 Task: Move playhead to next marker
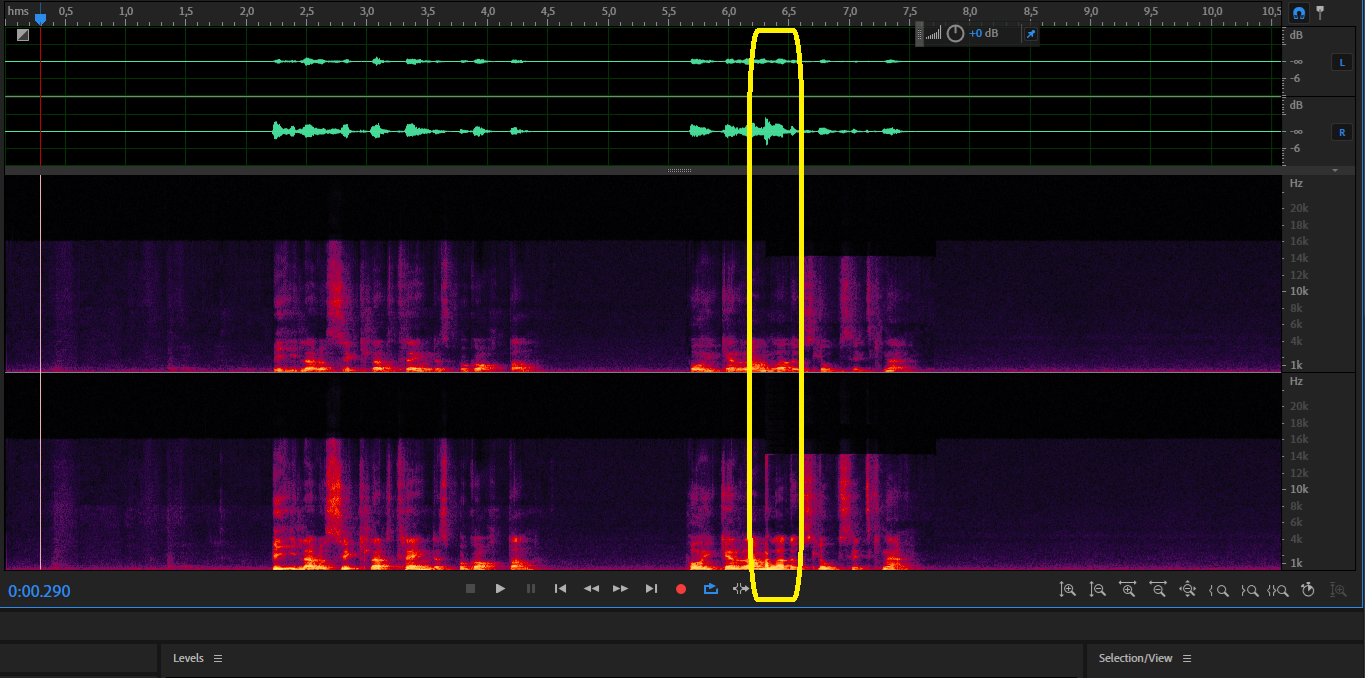[x=651, y=589]
